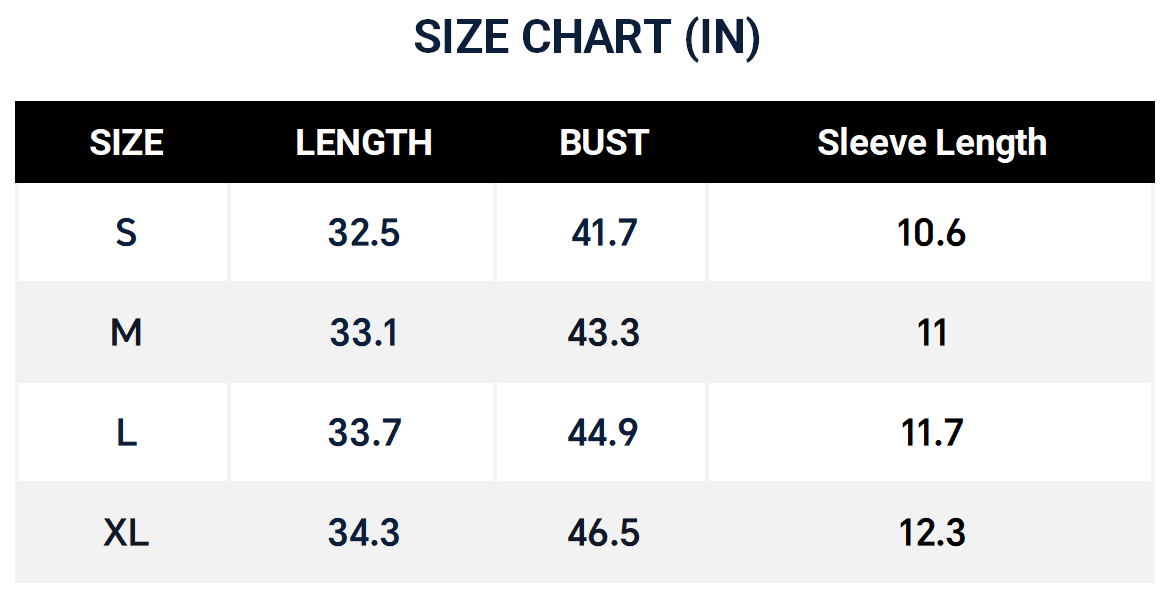Click the Sleeve Length column header
Viewport: 1170px width, 598px height.
(932, 143)
